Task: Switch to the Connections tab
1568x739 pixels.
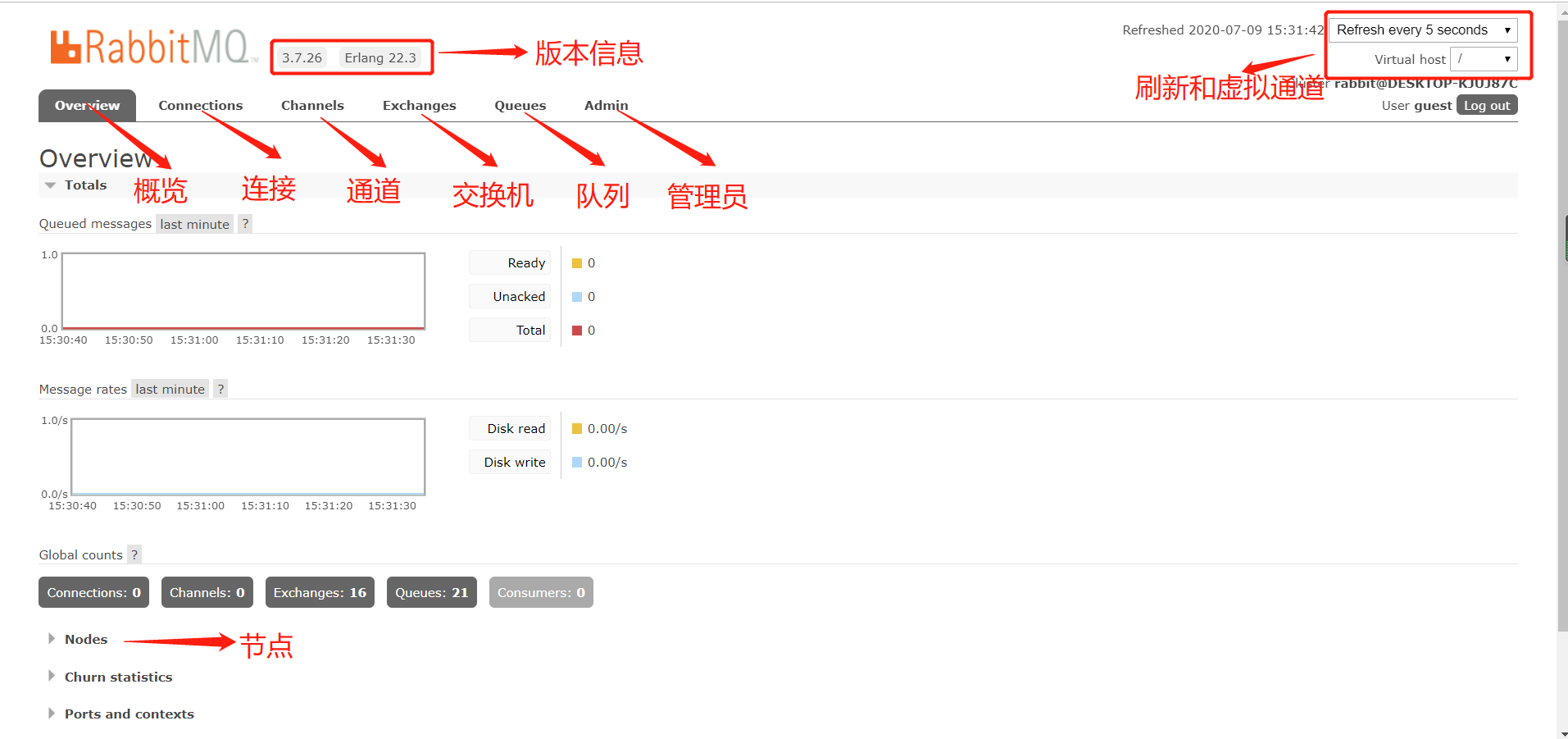Action: pyautogui.click(x=201, y=106)
